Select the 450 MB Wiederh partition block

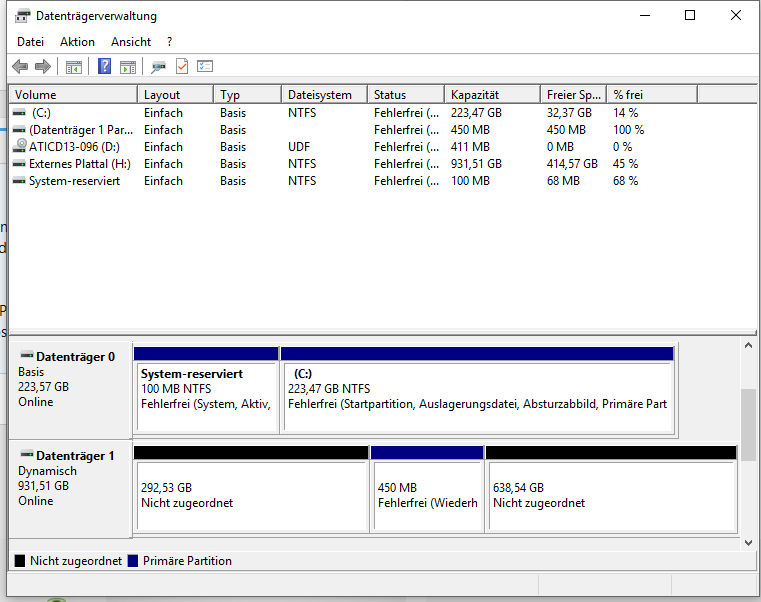[x=427, y=489]
